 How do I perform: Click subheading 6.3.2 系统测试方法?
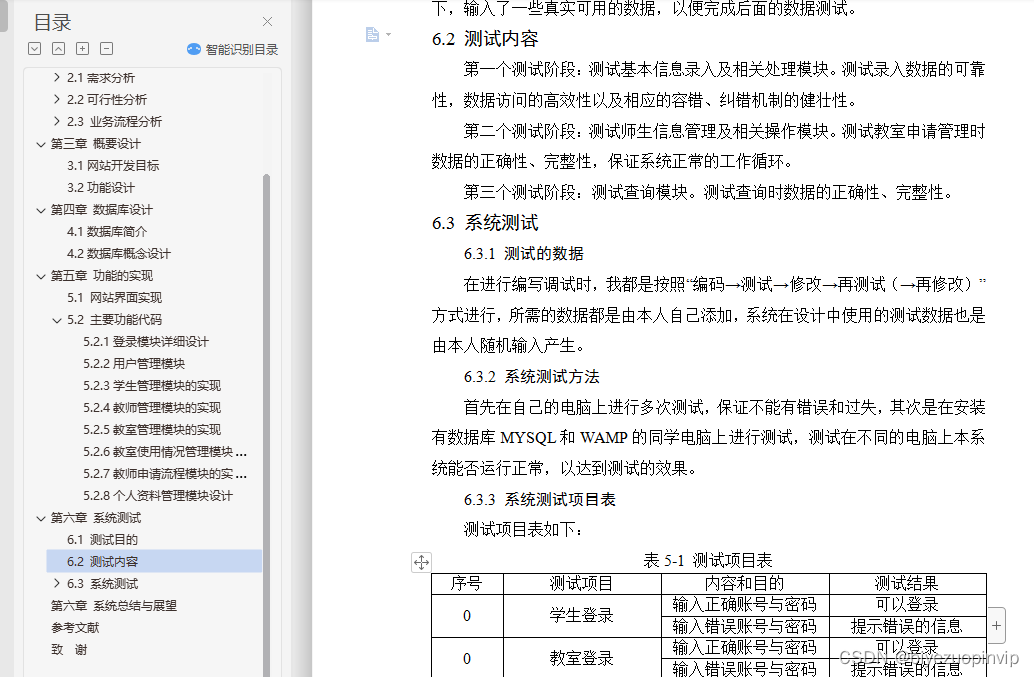click(532, 377)
